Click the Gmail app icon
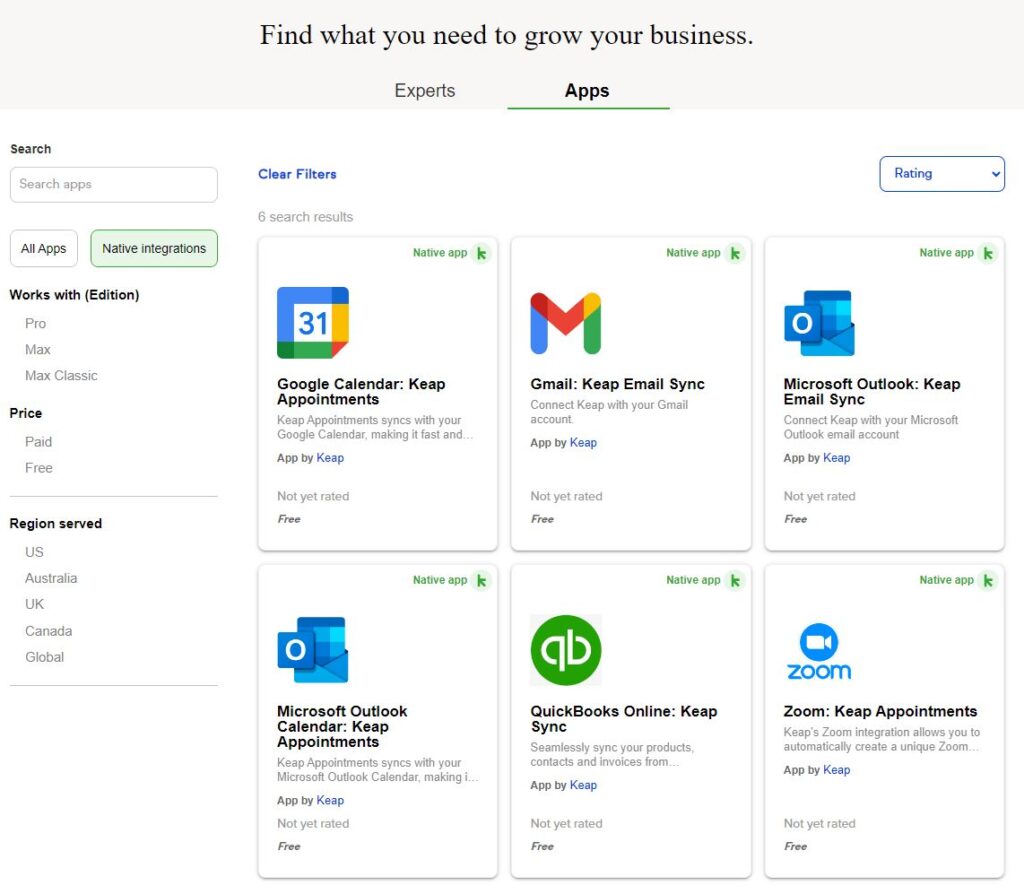 [x=566, y=323]
